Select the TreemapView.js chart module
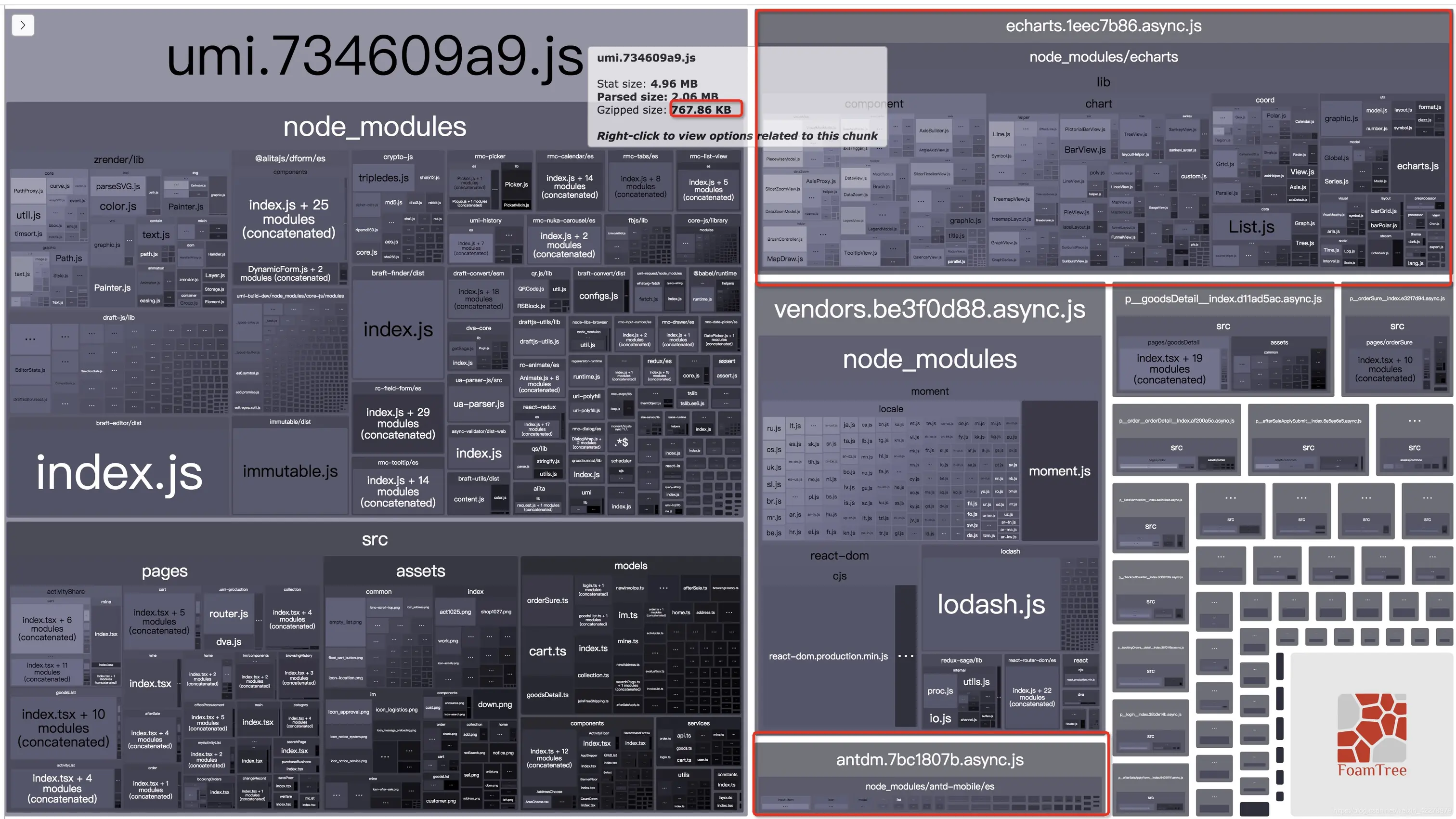This screenshot has width=1456, height=819. [1011, 199]
